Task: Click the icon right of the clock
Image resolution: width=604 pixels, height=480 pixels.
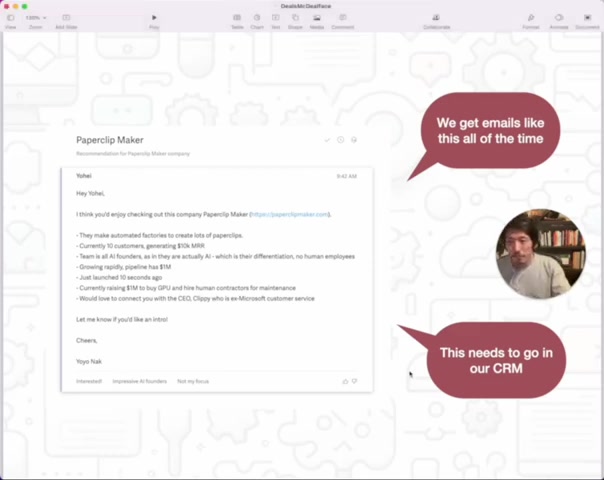Action: tap(354, 139)
